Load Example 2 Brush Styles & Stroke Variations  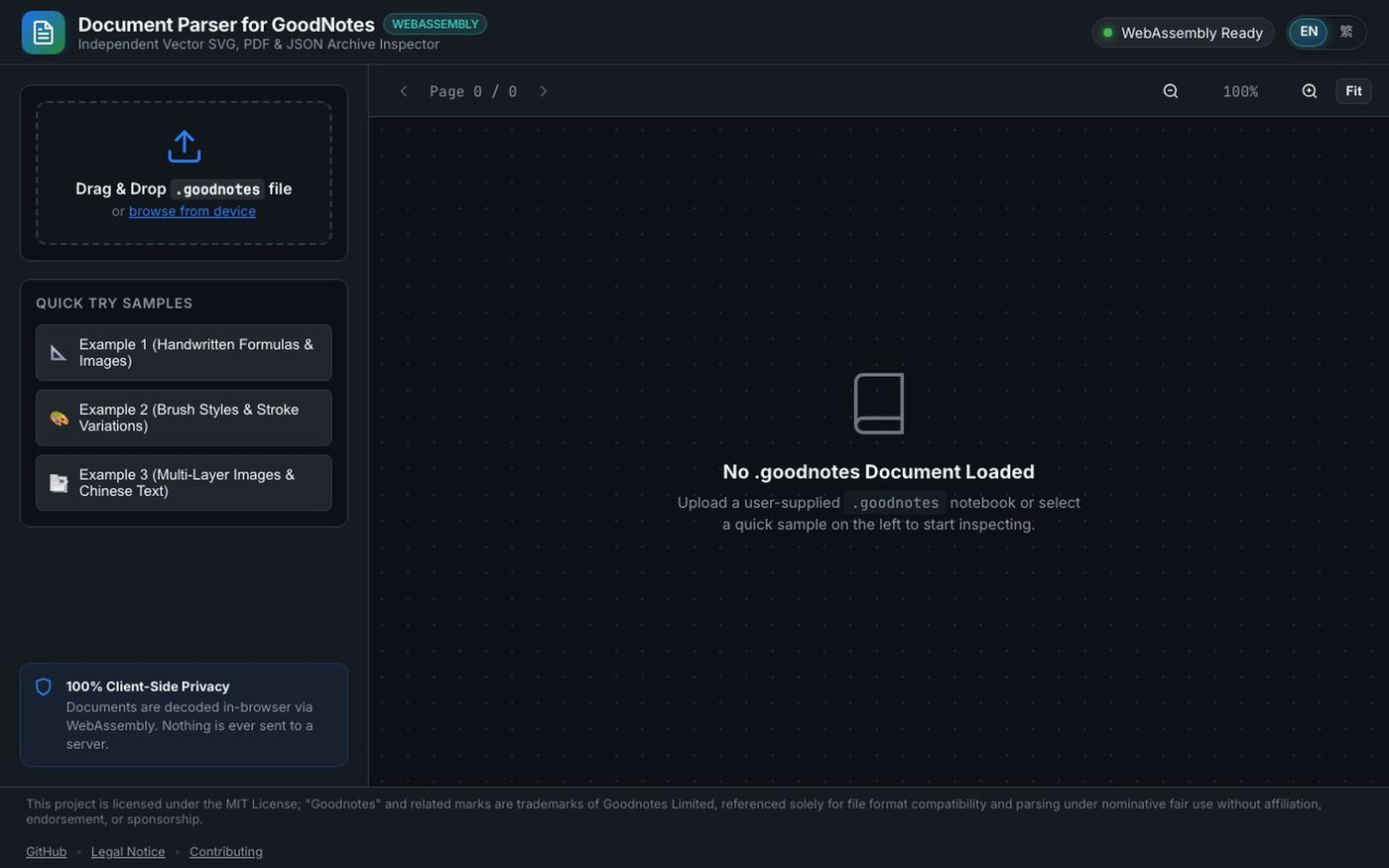(184, 418)
